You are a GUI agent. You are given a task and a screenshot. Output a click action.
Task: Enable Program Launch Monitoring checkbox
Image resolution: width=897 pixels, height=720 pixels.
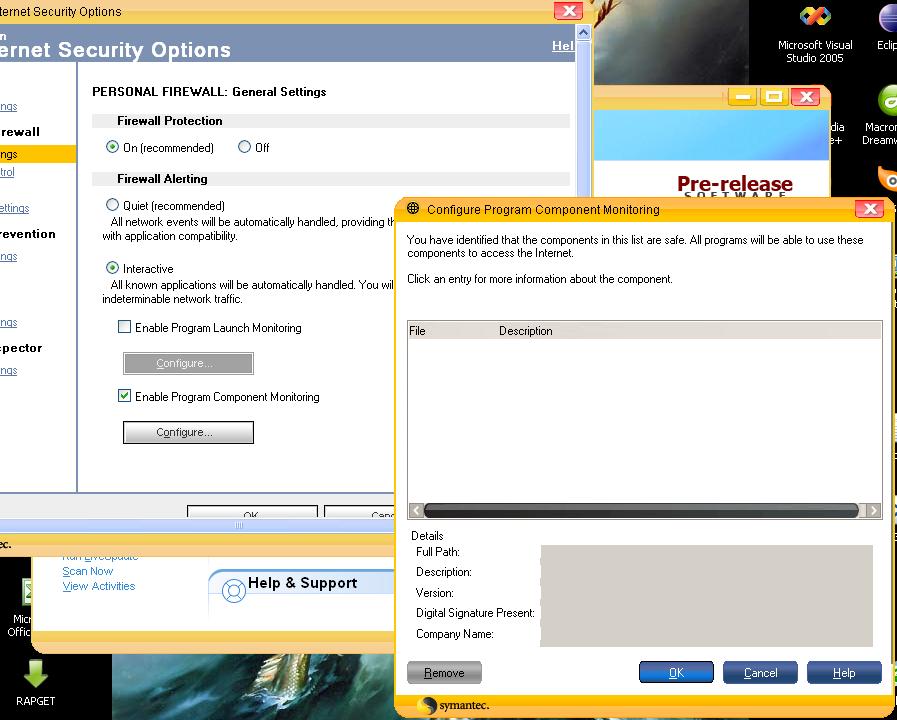[124, 327]
